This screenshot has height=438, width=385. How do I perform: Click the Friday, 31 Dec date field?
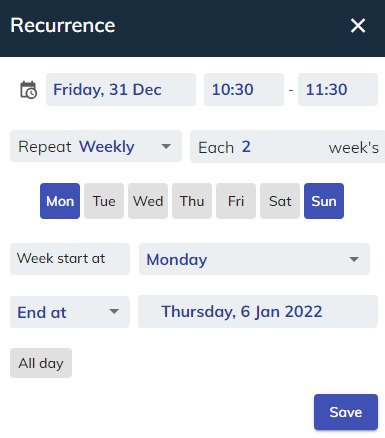pos(121,90)
